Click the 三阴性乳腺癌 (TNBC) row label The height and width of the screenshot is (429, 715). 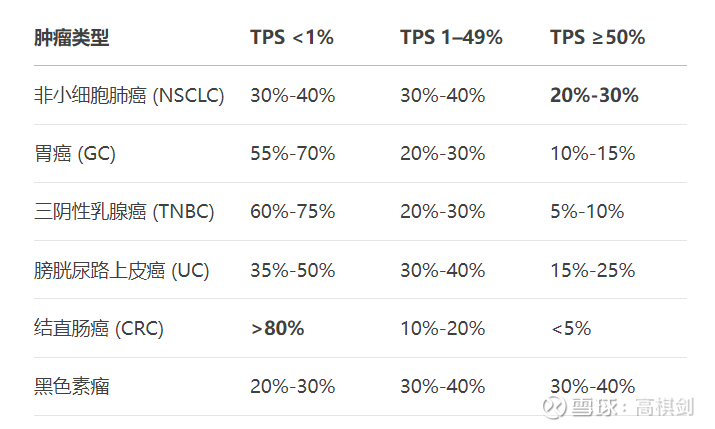[124, 212]
